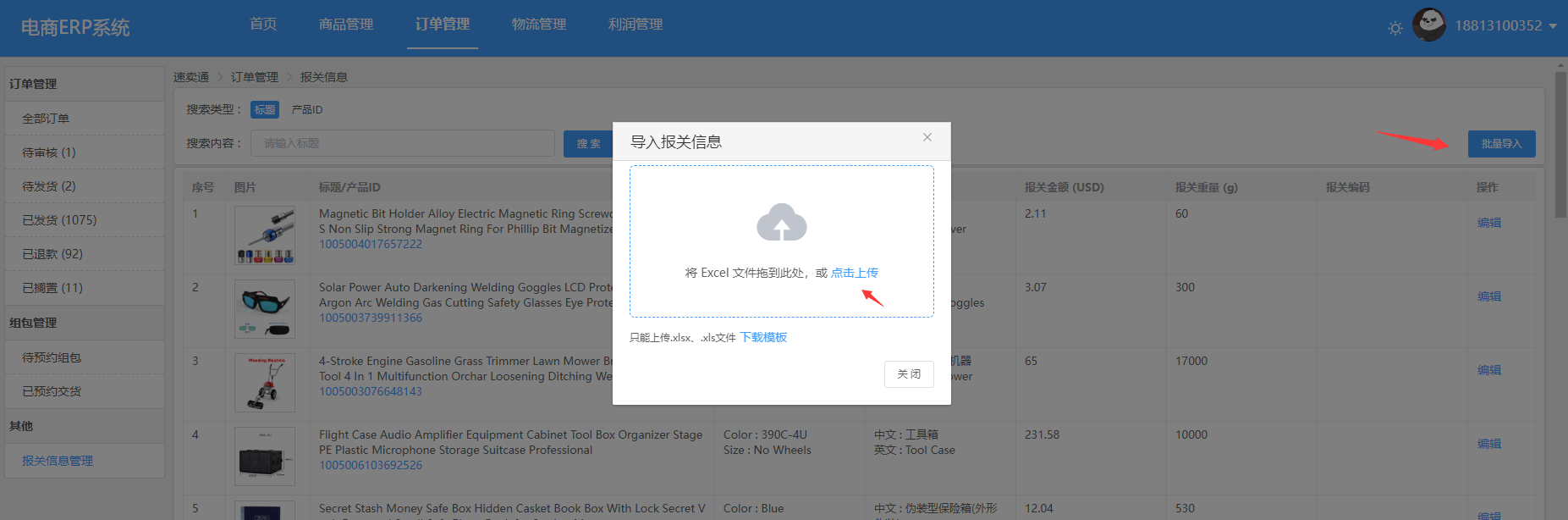Select 已预约交货 in the sidebar
This screenshot has height=520, width=1568.
point(85,391)
